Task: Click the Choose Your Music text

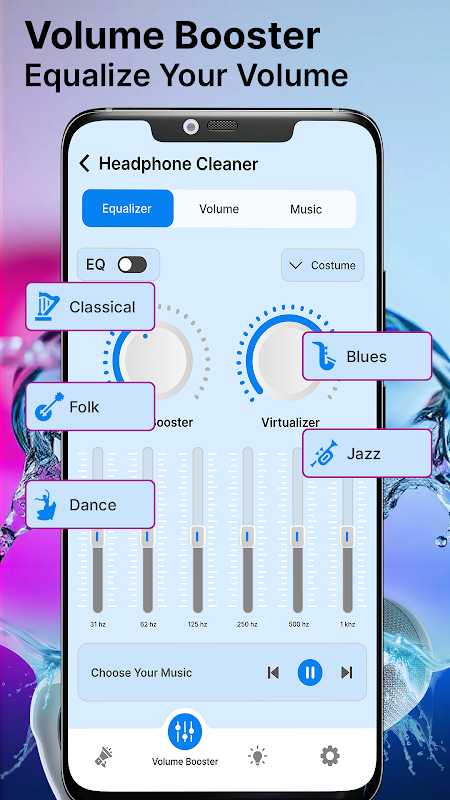Action: pyautogui.click(x=141, y=672)
